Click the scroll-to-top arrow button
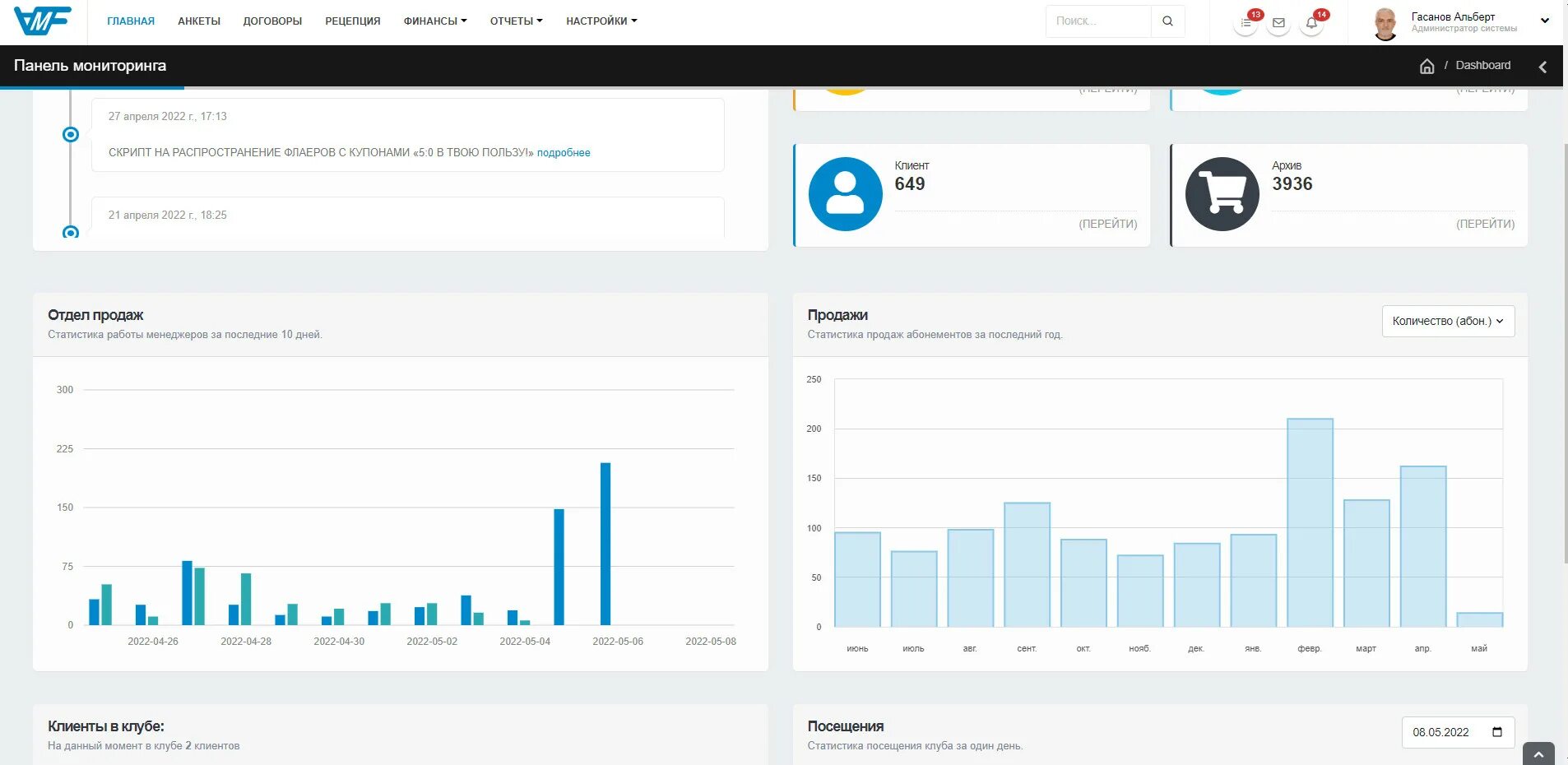Image resolution: width=1568 pixels, height=765 pixels. [1538, 754]
